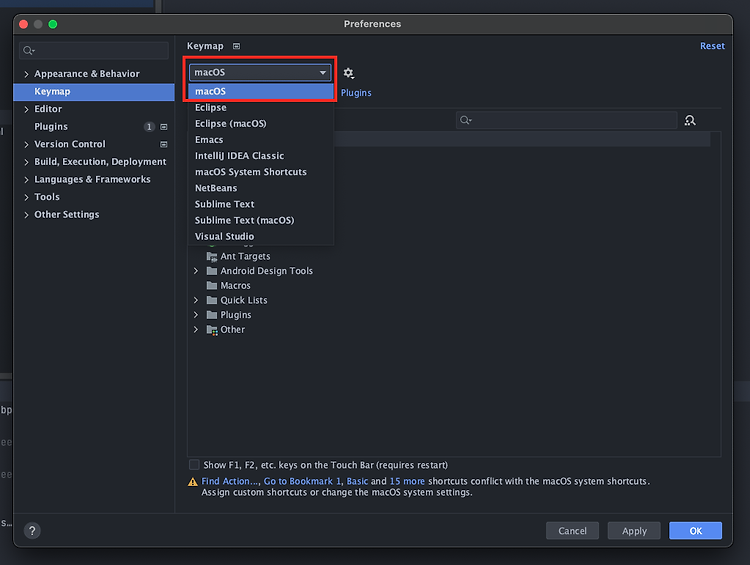Select macOS keymap option in list
Screen dimensions: 750x565
click(x=261, y=91)
